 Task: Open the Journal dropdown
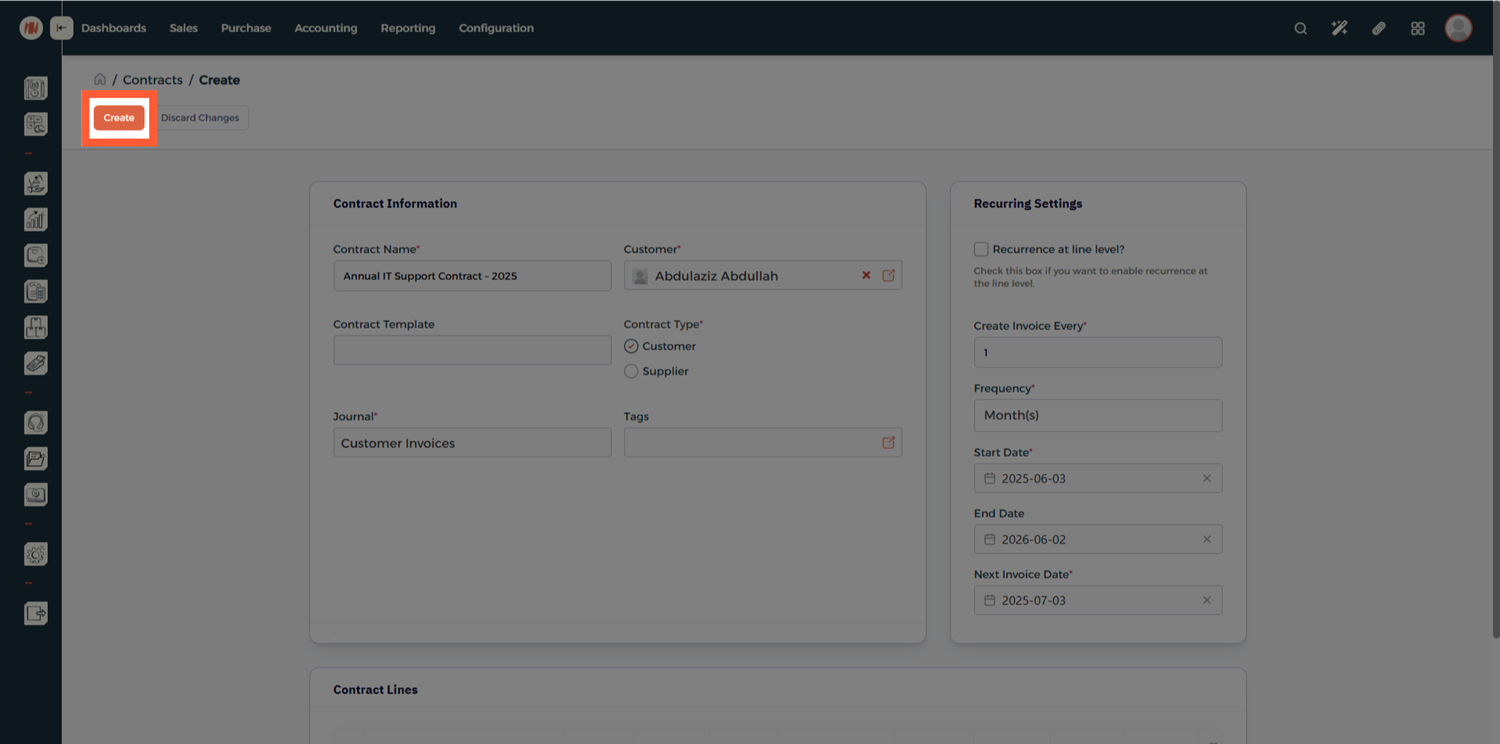click(x=472, y=443)
